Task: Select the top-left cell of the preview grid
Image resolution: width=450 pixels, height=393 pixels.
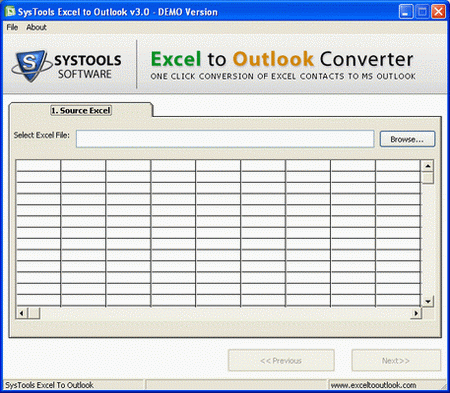Action: [38, 166]
